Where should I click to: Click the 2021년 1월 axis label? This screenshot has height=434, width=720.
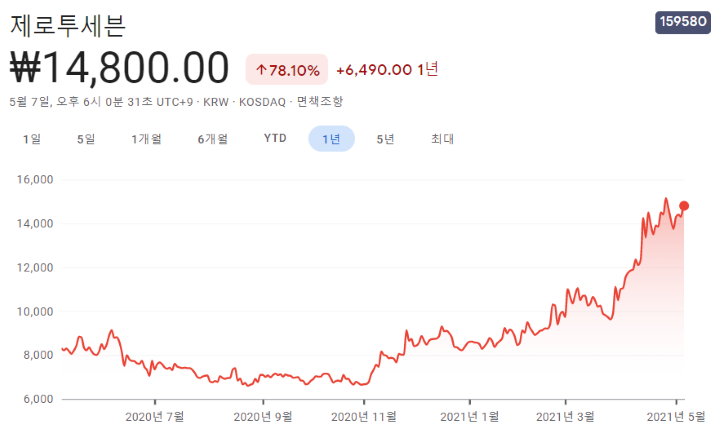(470, 417)
